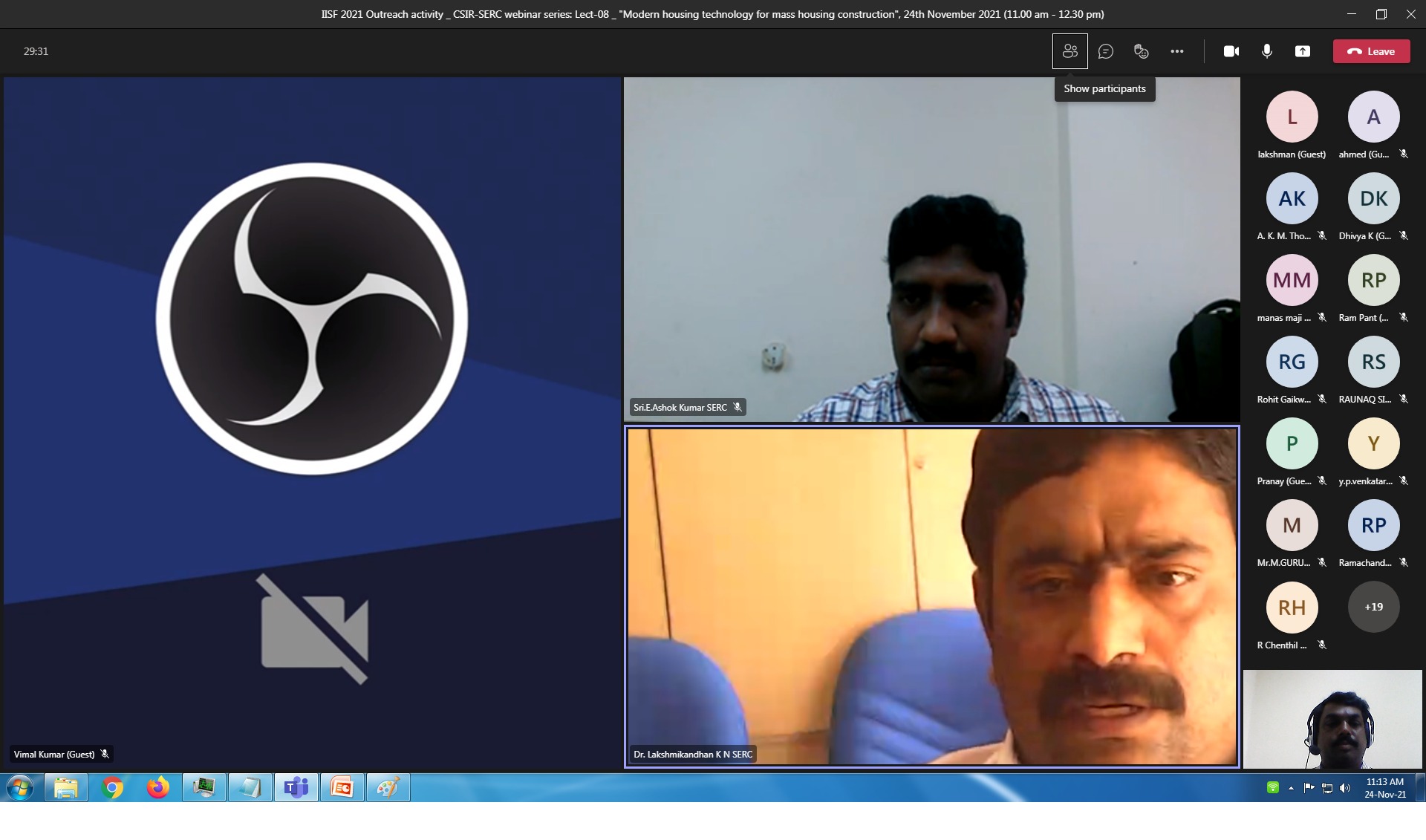Select the Y avatar for y.p.venkatar...
Viewport: 1426px width, 840px height.
point(1373,443)
